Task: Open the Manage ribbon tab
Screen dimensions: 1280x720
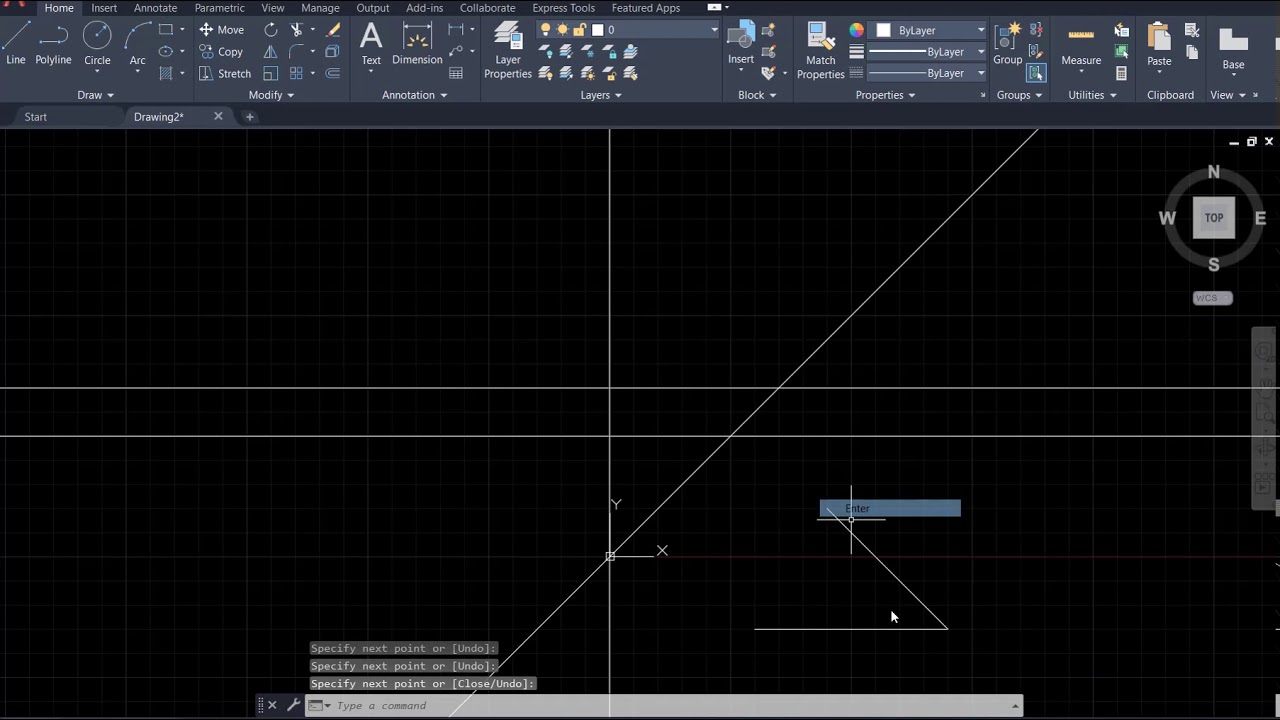Action: (320, 8)
